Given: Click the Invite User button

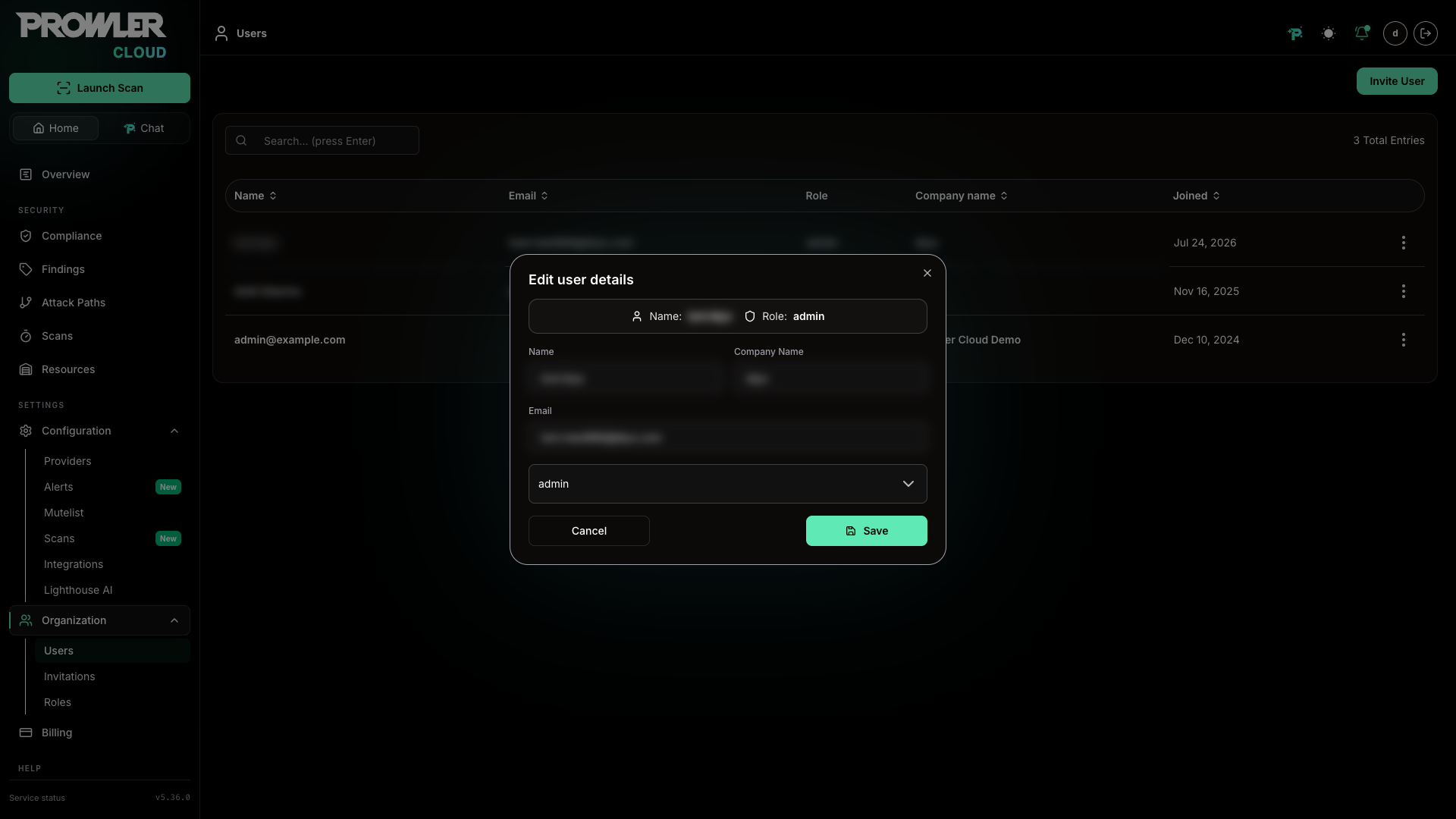Looking at the screenshot, I should pyautogui.click(x=1397, y=81).
